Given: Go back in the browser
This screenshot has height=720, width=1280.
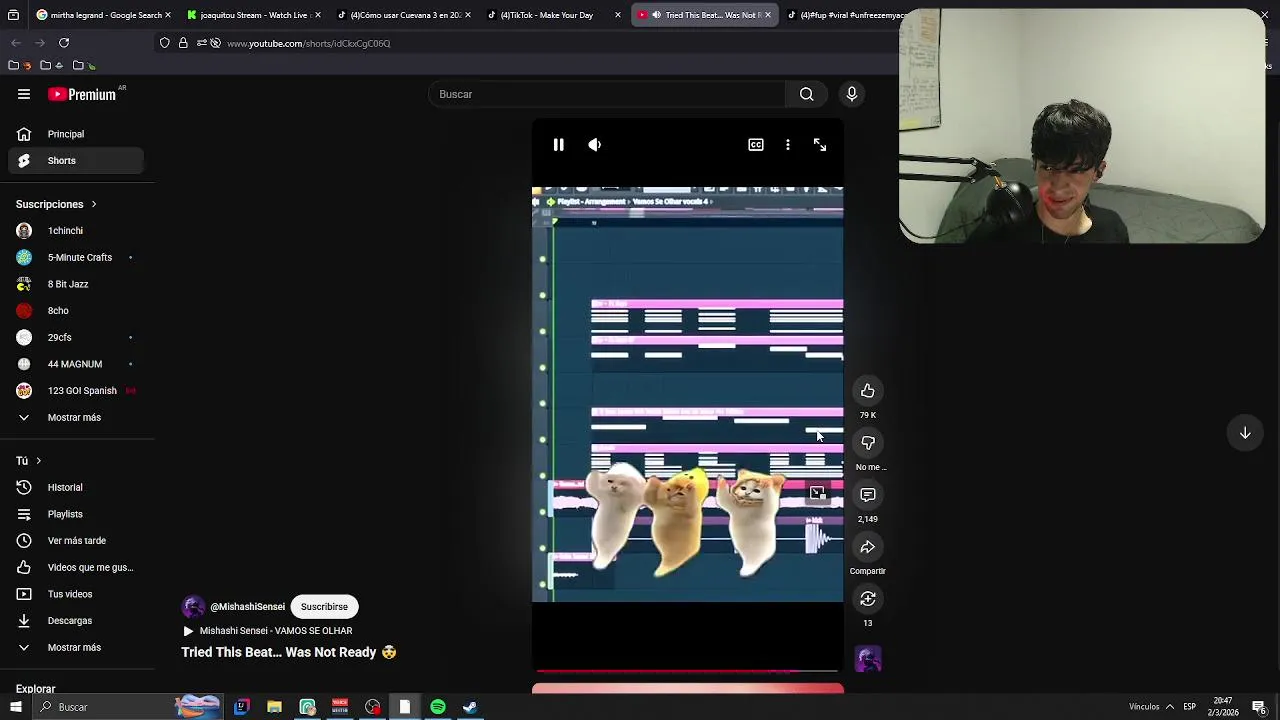Looking at the screenshot, I should tap(16, 43).
